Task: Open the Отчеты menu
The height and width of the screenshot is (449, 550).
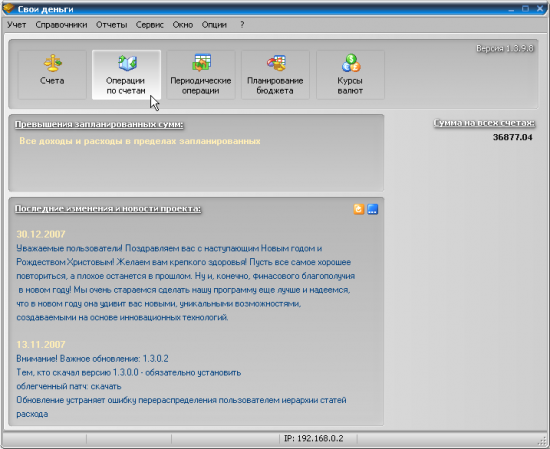Action: pyautogui.click(x=112, y=25)
